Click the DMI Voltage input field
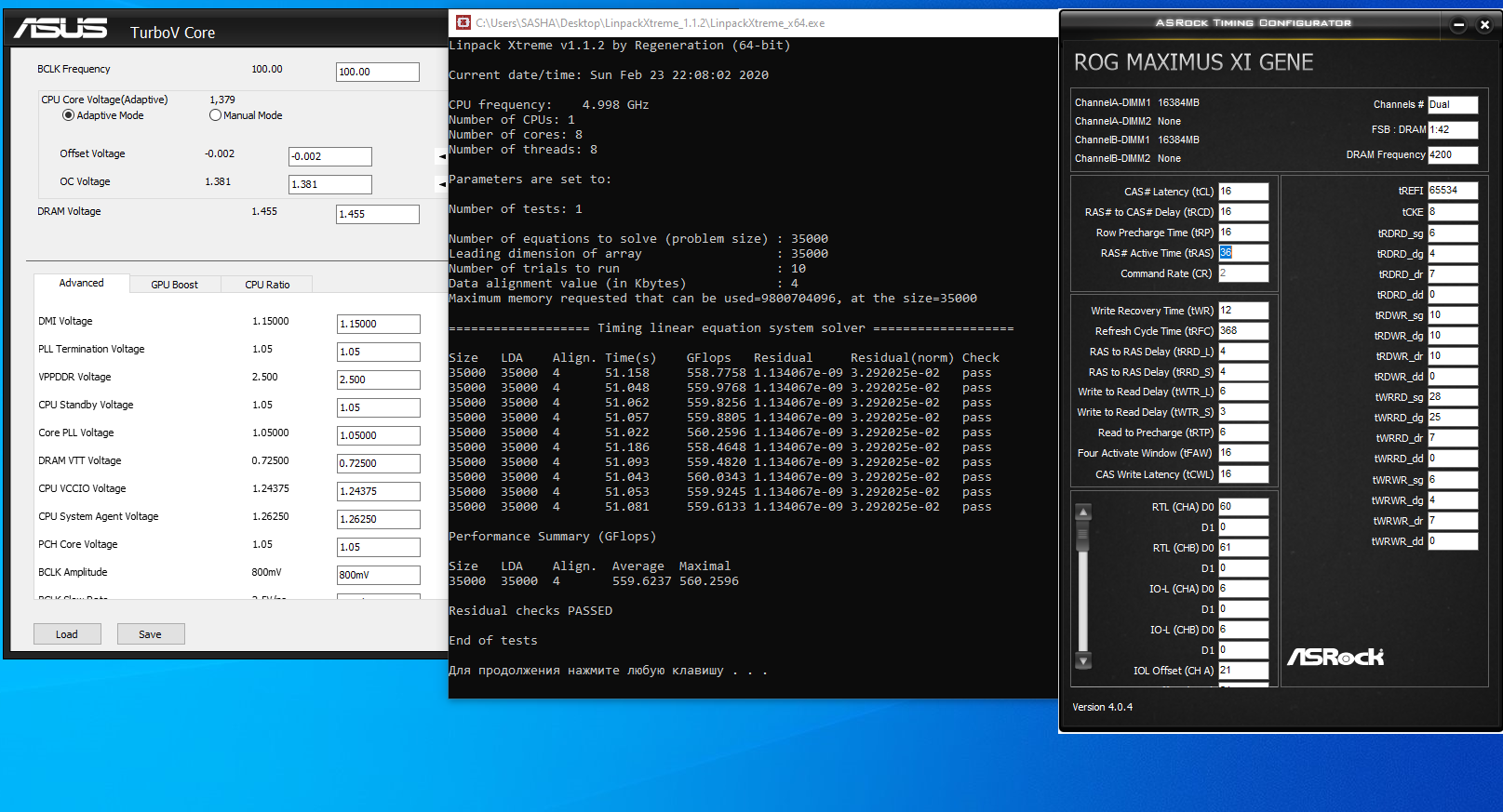This screenshot has width=1503, height=812. coord(379,324)
